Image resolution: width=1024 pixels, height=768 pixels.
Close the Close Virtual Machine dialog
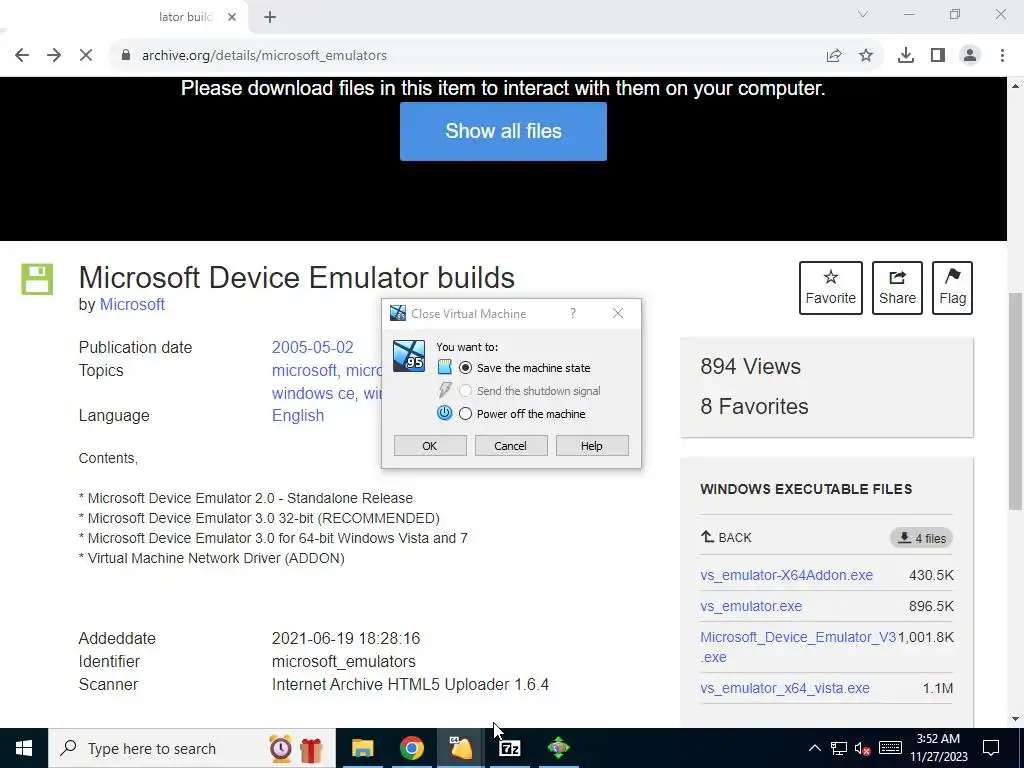618,313
